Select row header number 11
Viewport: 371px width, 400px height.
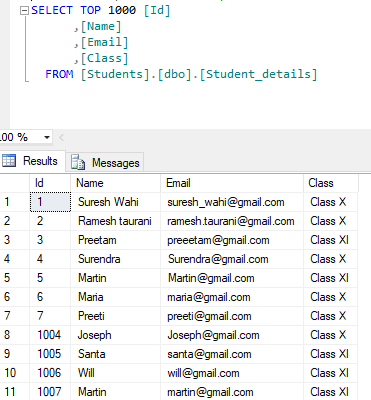[x=15, y=392]
